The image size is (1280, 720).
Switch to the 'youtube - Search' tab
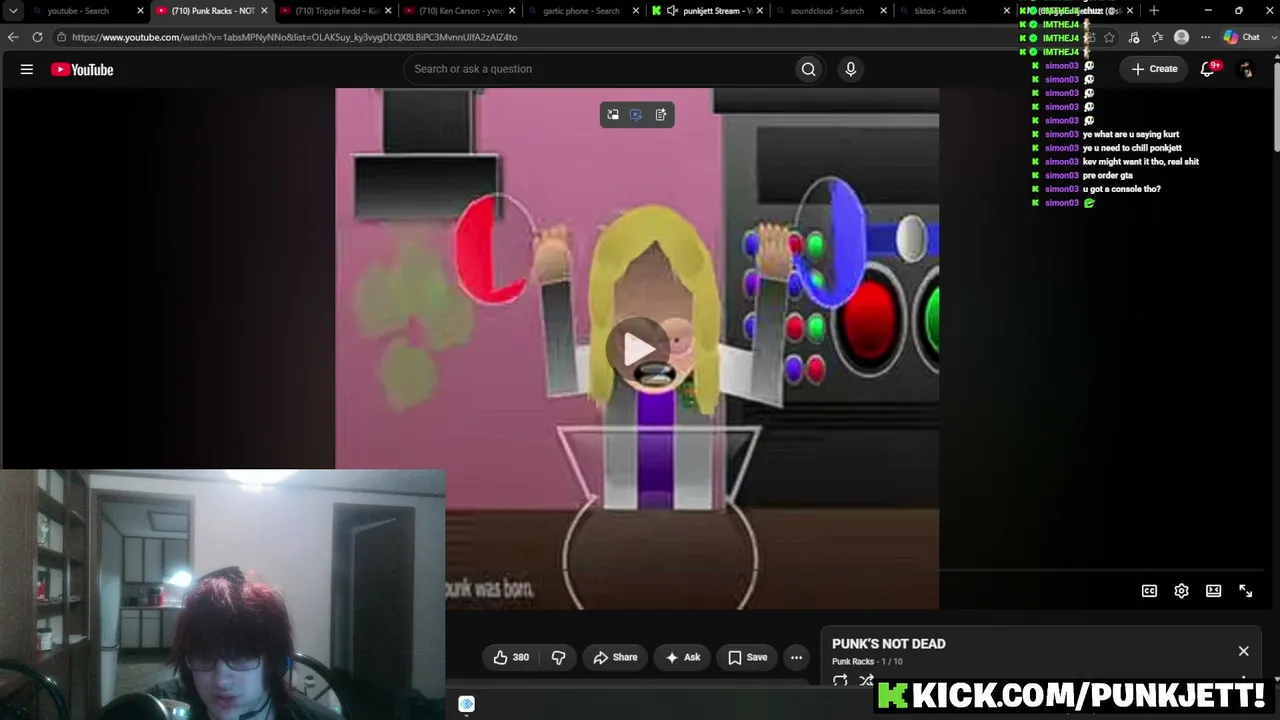click(87, 11)
